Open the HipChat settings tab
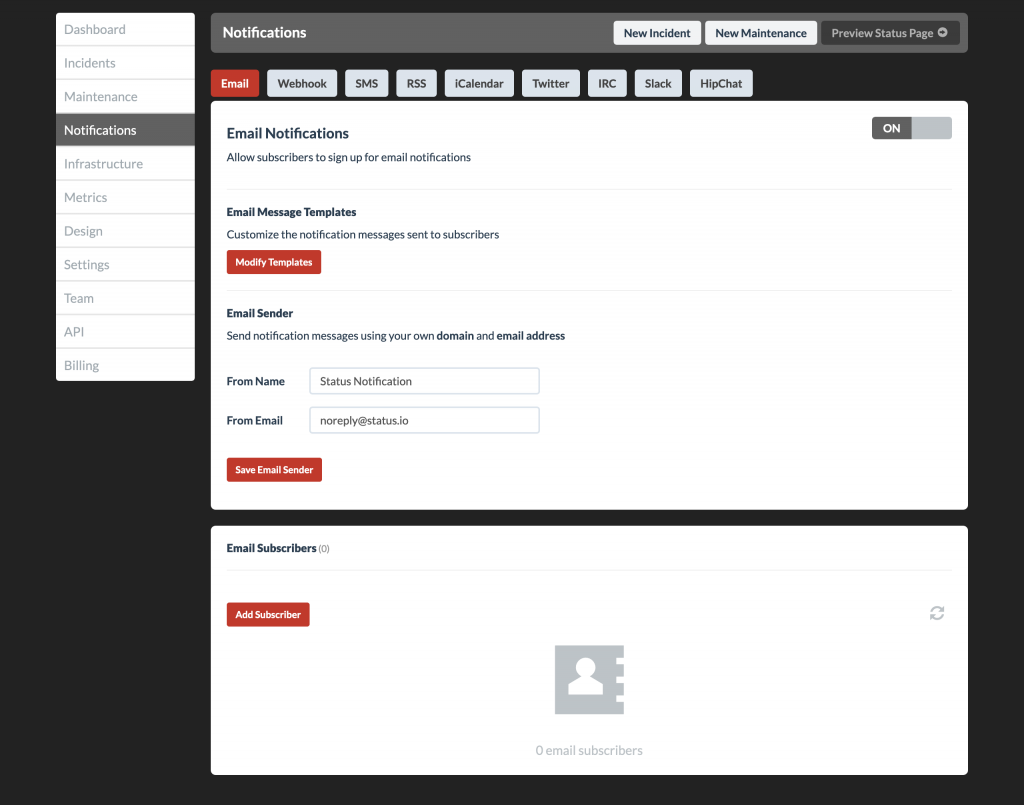Viewport: 1024px width, 805px height. (x=720, y=83)
